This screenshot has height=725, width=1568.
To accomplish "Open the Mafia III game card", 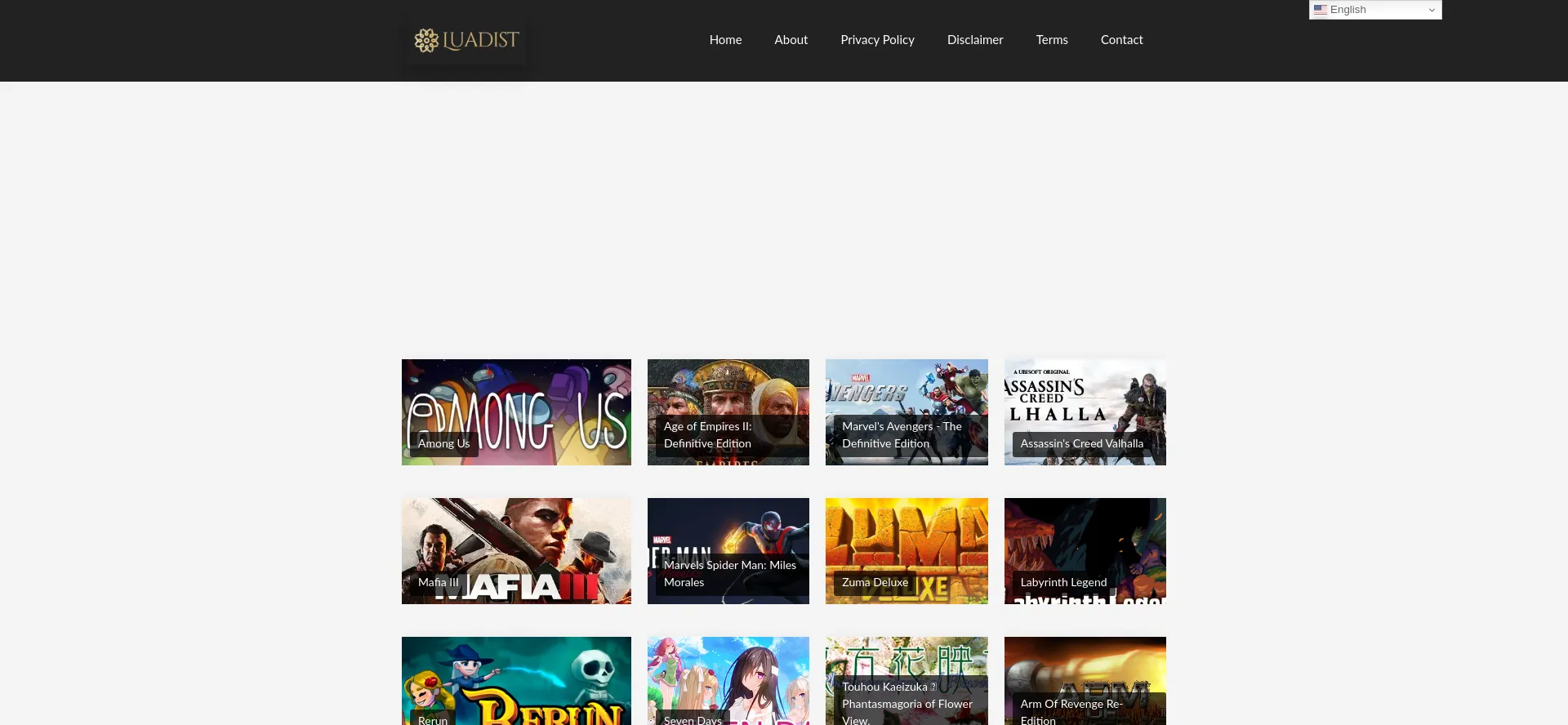I will 516,551.
